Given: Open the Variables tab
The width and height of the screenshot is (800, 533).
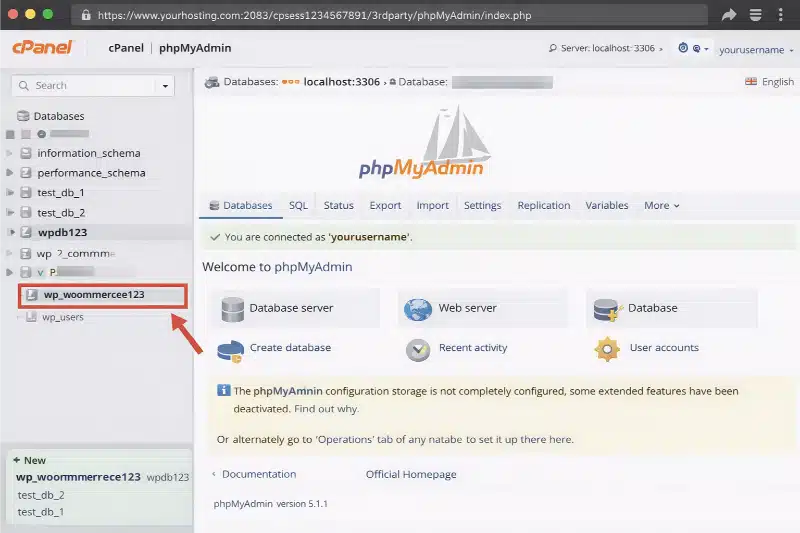Looking at the screenshot, I should pos(607,206).
